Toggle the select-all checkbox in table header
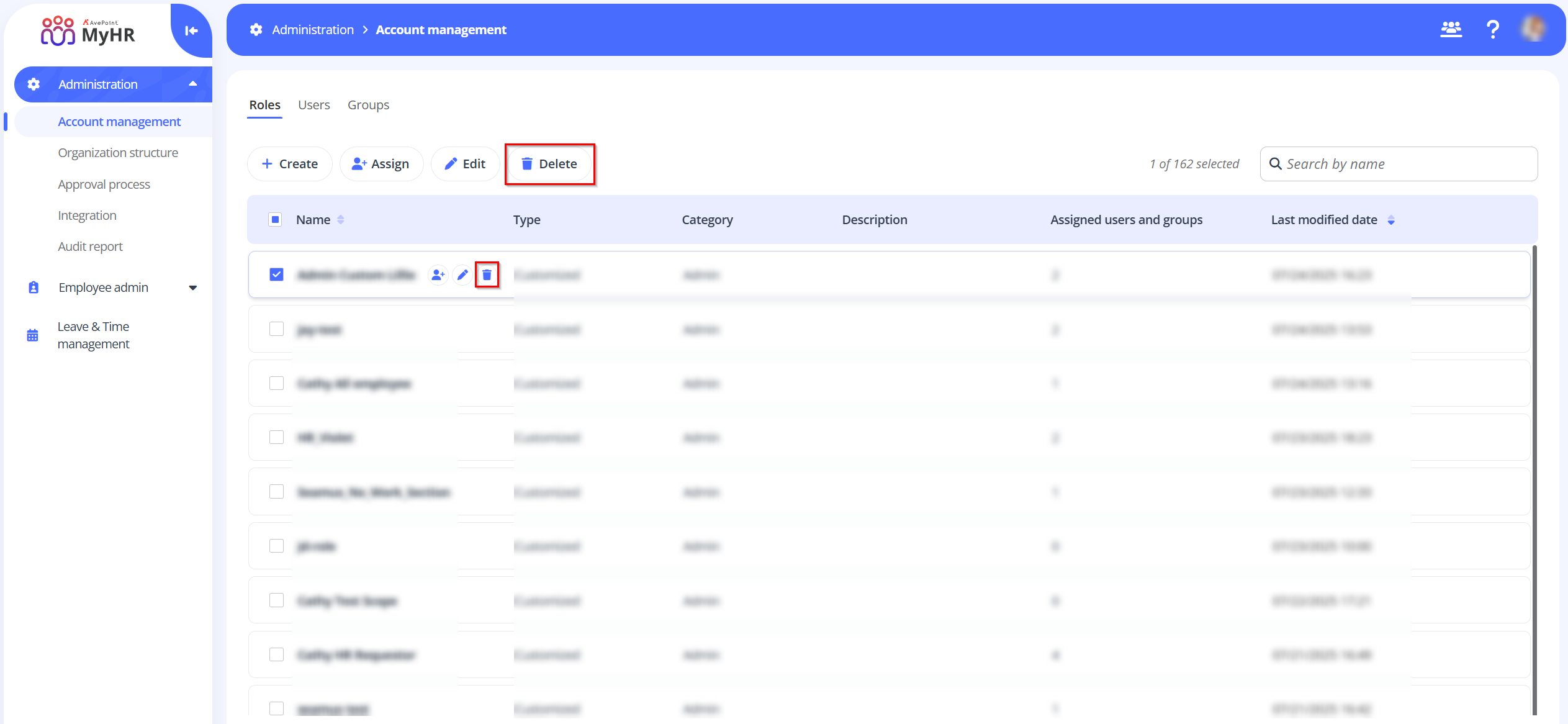This screenshot has height=724, width=1568. click(x=275, y=219)
